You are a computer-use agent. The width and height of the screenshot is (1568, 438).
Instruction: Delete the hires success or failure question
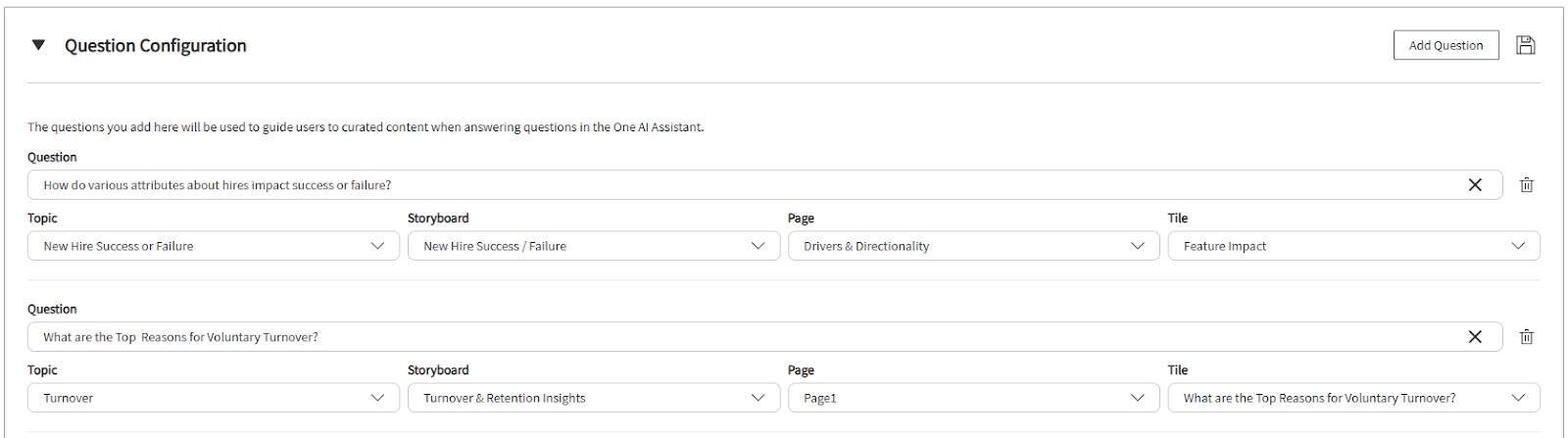pos(1526,185)
